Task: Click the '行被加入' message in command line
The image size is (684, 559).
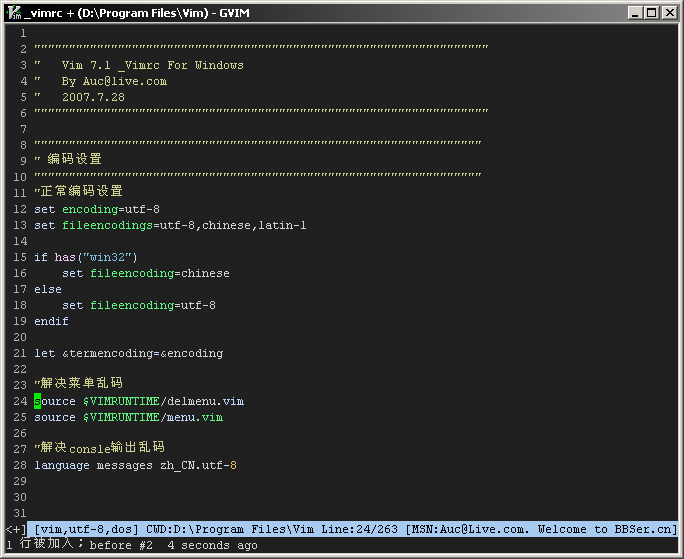Action: pos(47,543)
